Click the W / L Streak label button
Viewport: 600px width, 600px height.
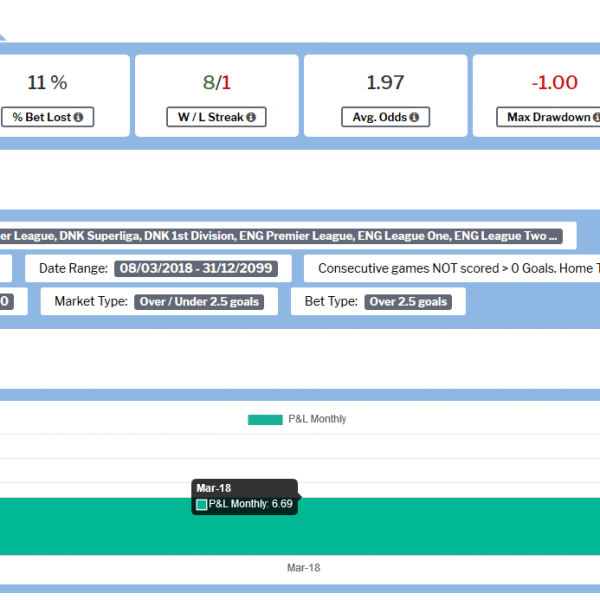[216, 117]
